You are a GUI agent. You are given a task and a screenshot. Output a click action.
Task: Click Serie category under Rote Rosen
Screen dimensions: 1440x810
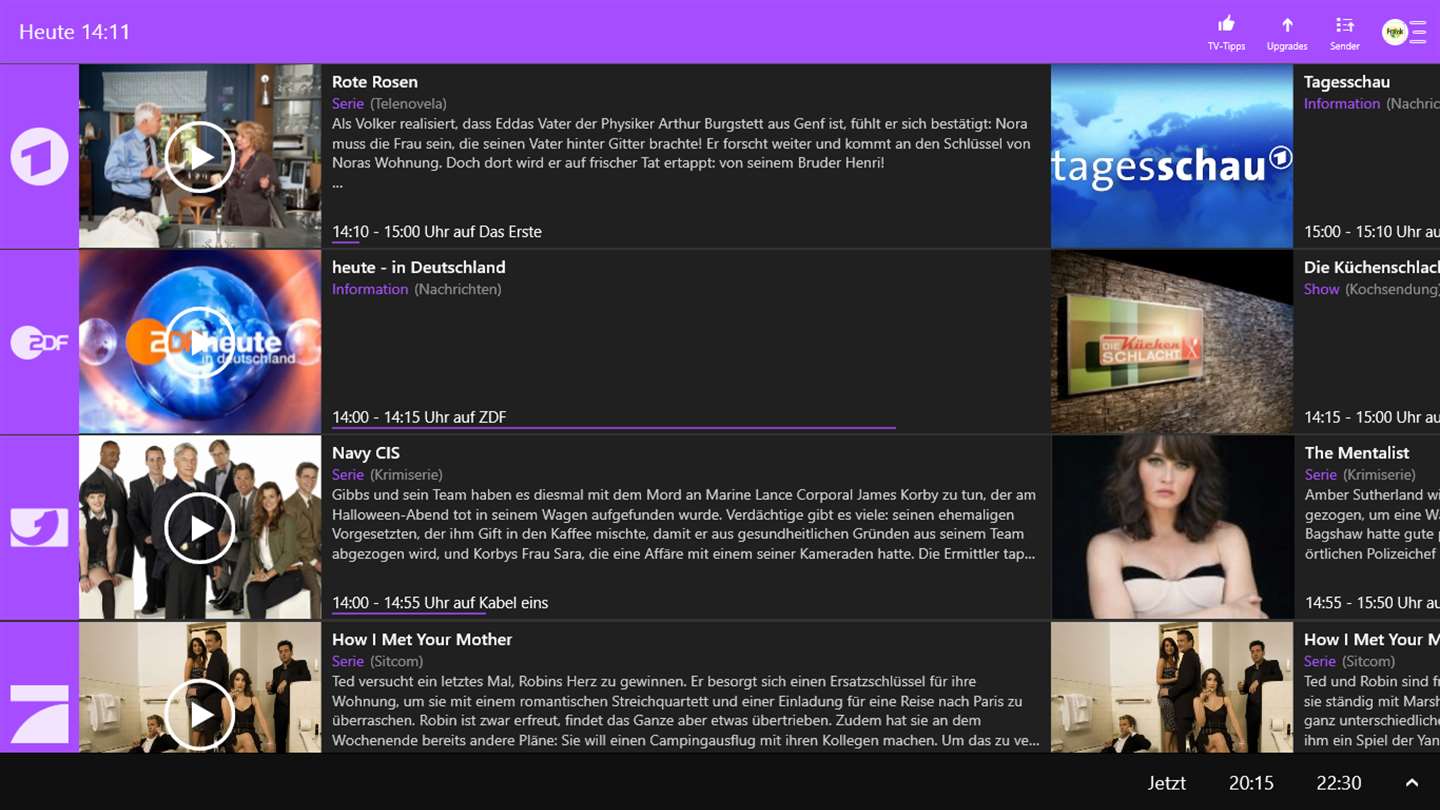348,103
